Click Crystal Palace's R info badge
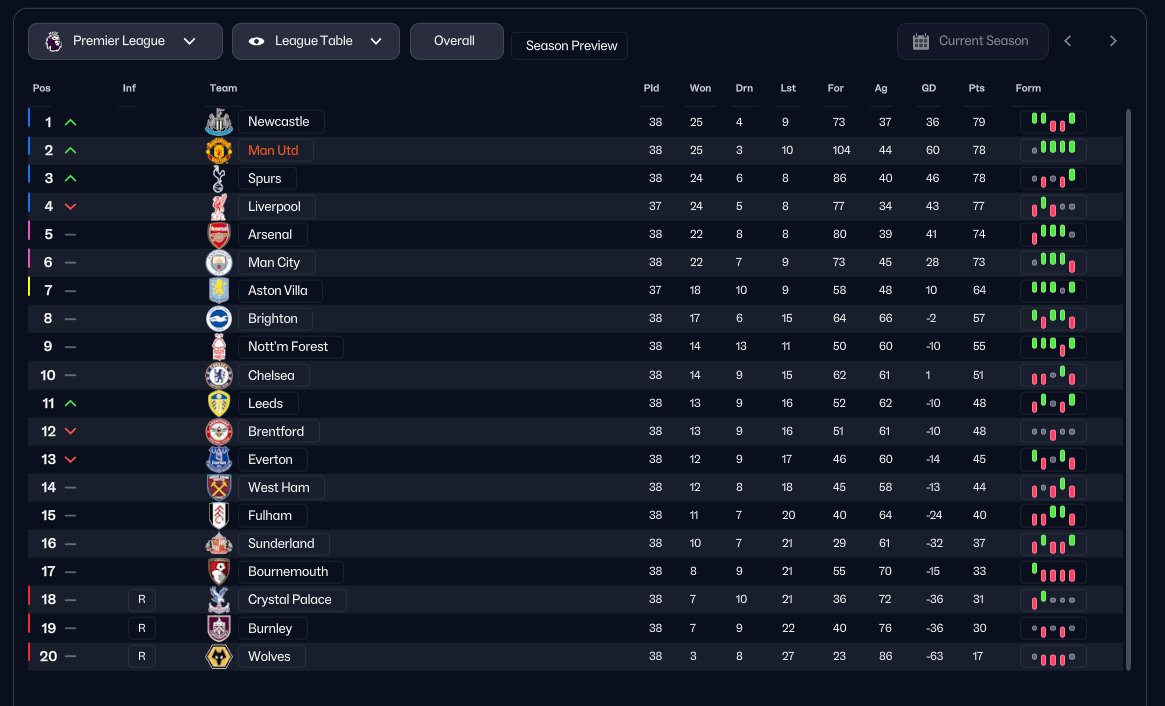This screenshot has width=1165, height=706. tap(141, 600)
